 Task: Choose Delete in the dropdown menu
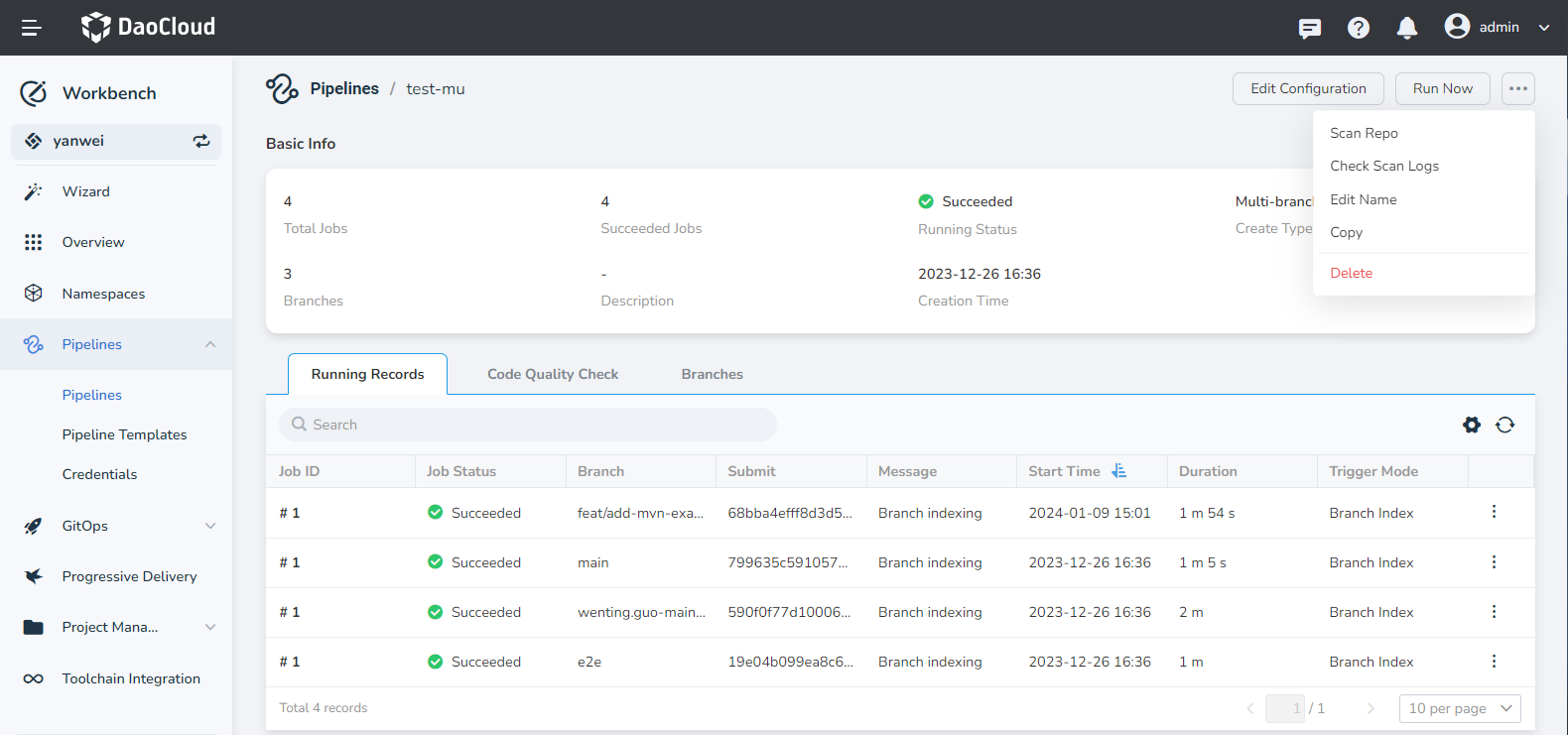(x=1351, y=273)
